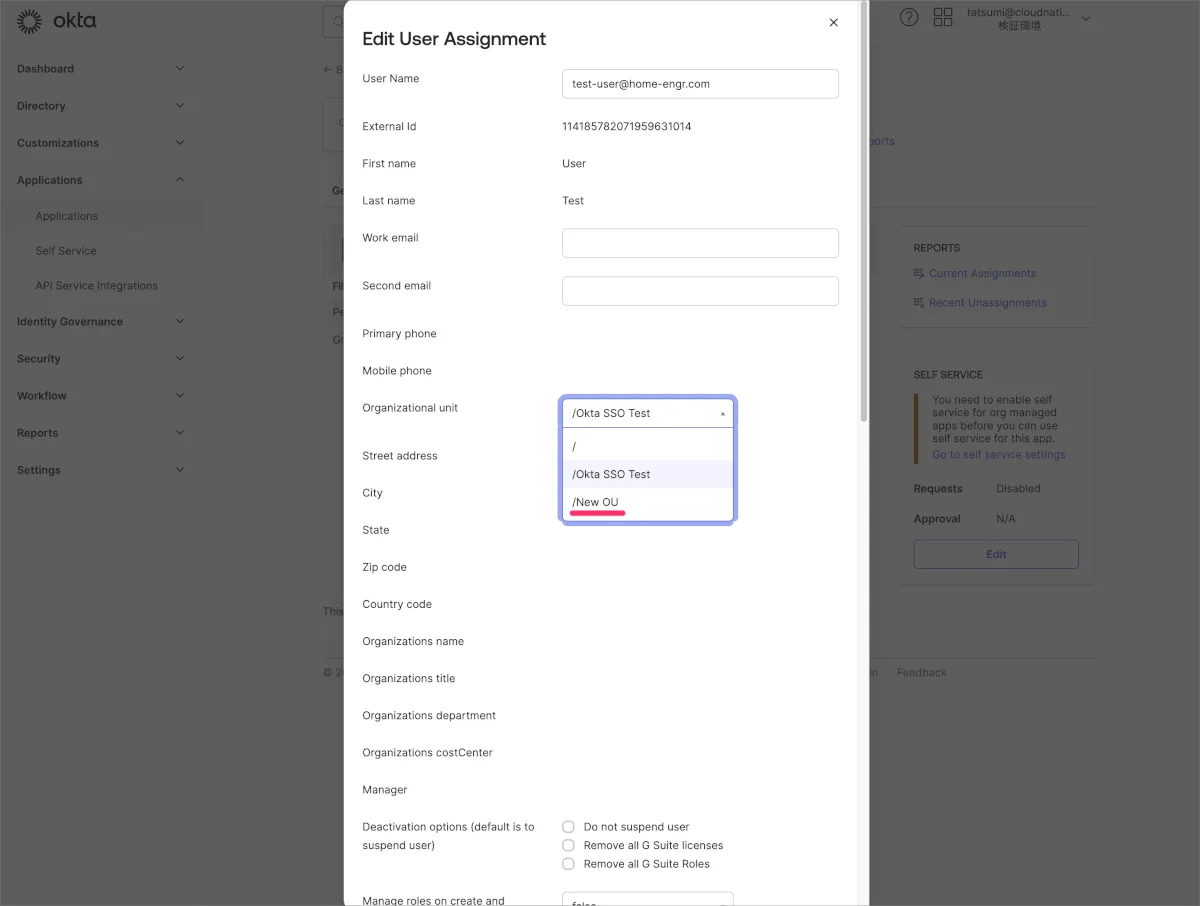Choose the /New OU option
1200x906 pixels.
[648, 502]
